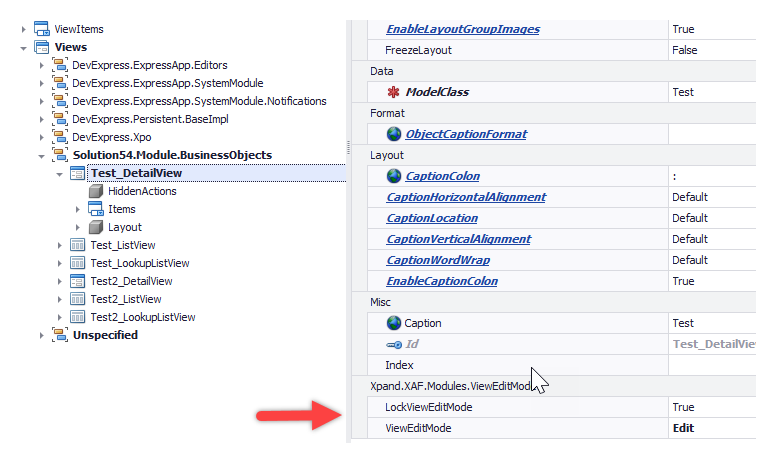Expand the Test_ListView node
The height and width of the screenshot is (463, 776).
pyautogui.click(x=59, y=245)
